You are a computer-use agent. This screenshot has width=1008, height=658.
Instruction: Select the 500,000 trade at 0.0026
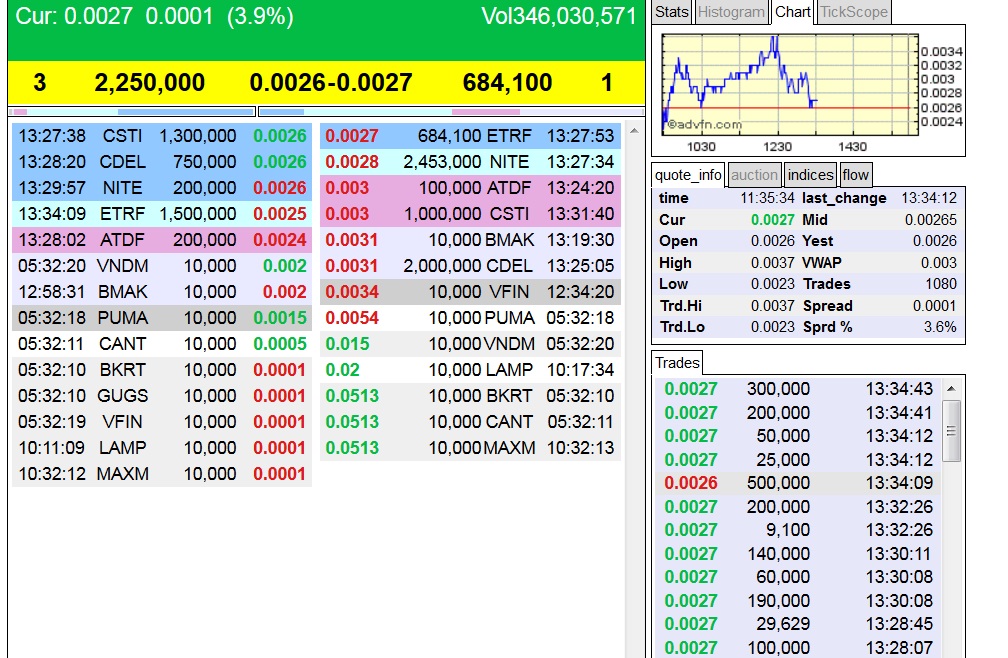pos(800,482)
